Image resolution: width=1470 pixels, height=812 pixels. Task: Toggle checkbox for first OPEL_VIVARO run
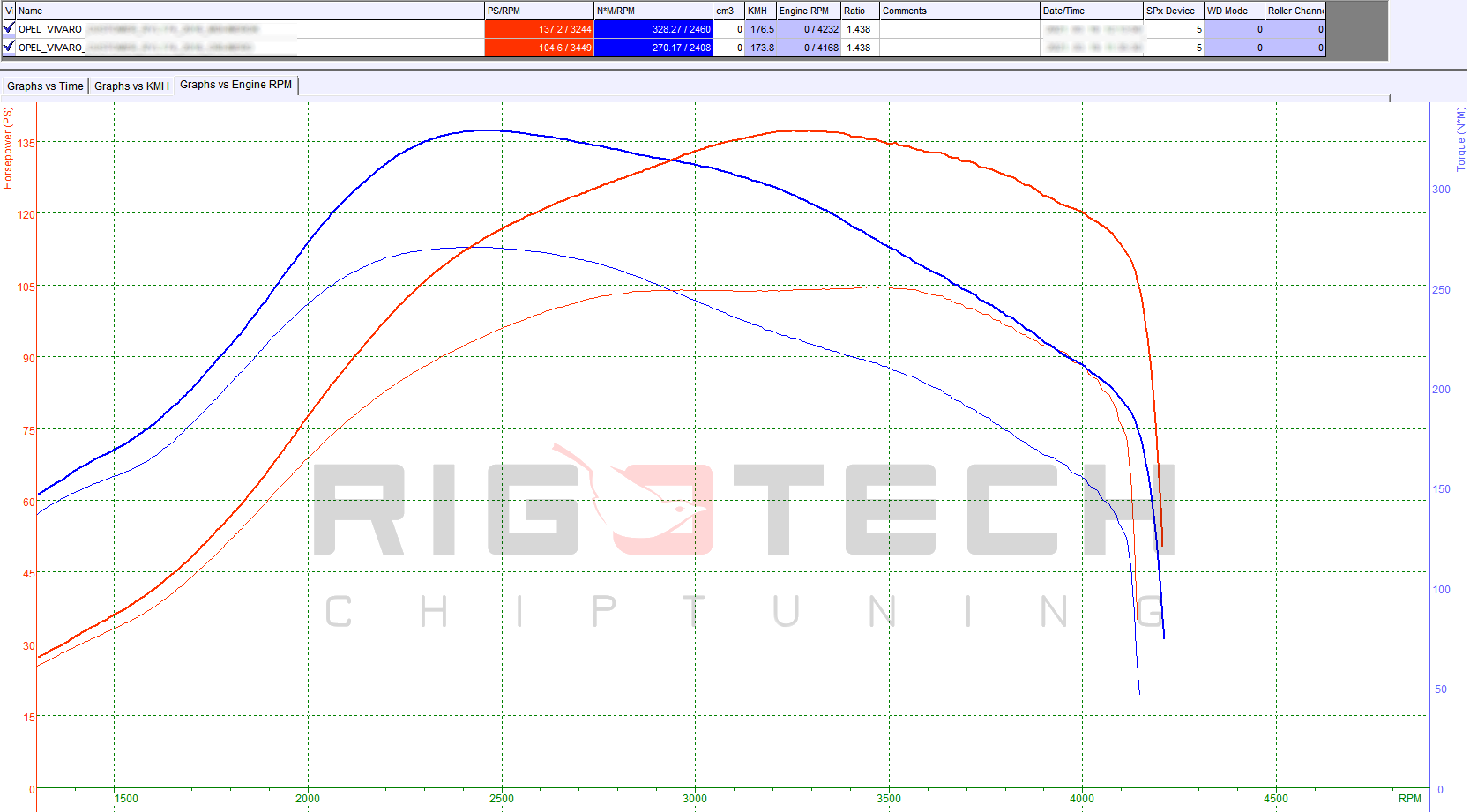(9, 28)
